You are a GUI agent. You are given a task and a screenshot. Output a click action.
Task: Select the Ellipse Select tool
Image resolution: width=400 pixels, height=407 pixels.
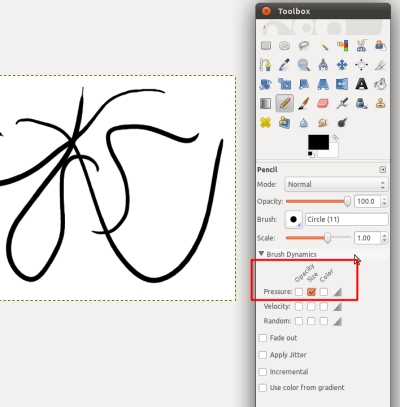(284, 45)
